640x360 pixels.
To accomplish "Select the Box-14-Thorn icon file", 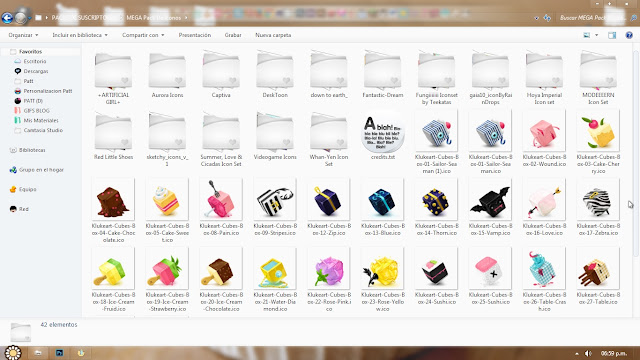I will pos(436,207).
